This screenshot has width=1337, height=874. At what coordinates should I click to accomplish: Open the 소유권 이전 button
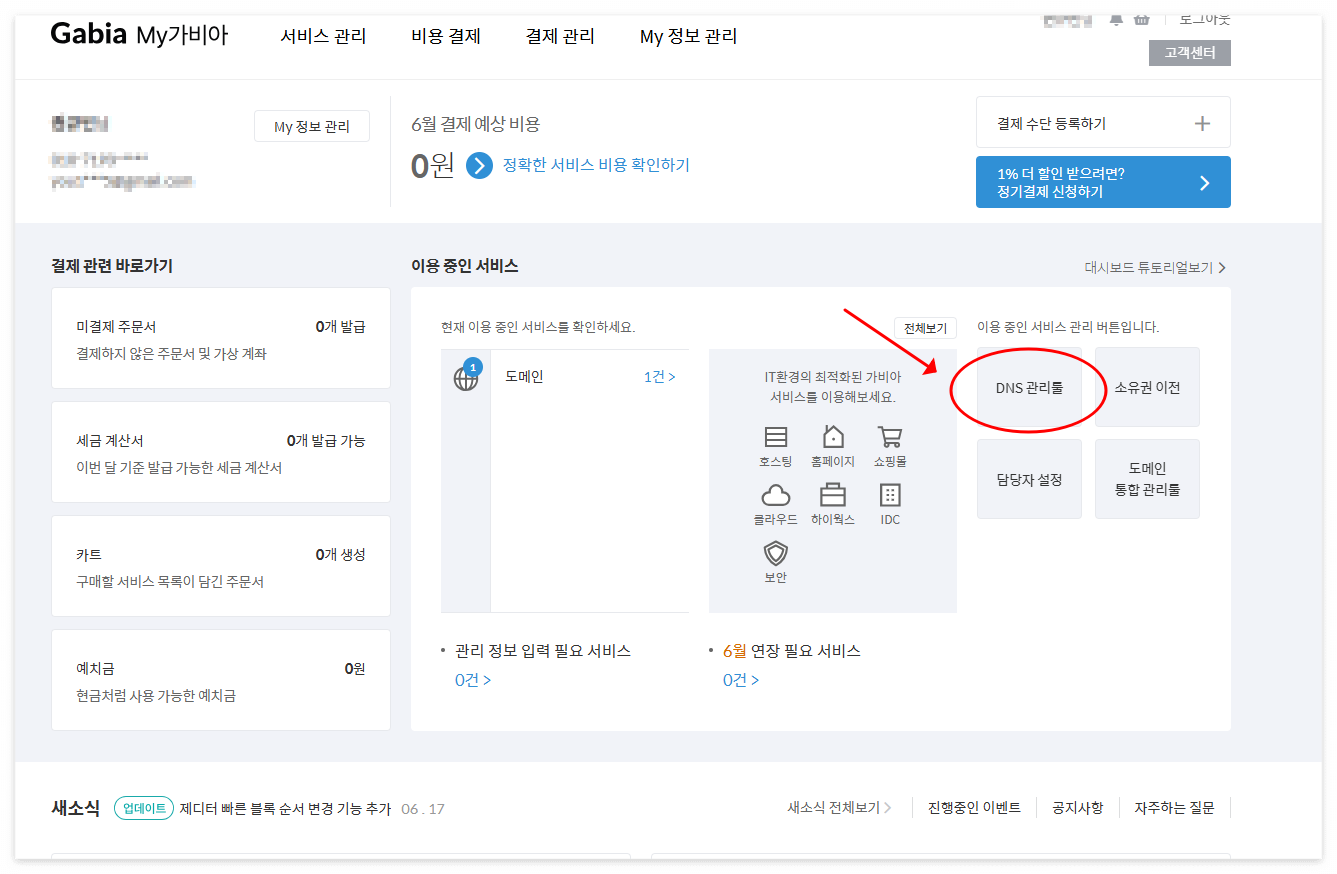click(x=1147, y=387)
